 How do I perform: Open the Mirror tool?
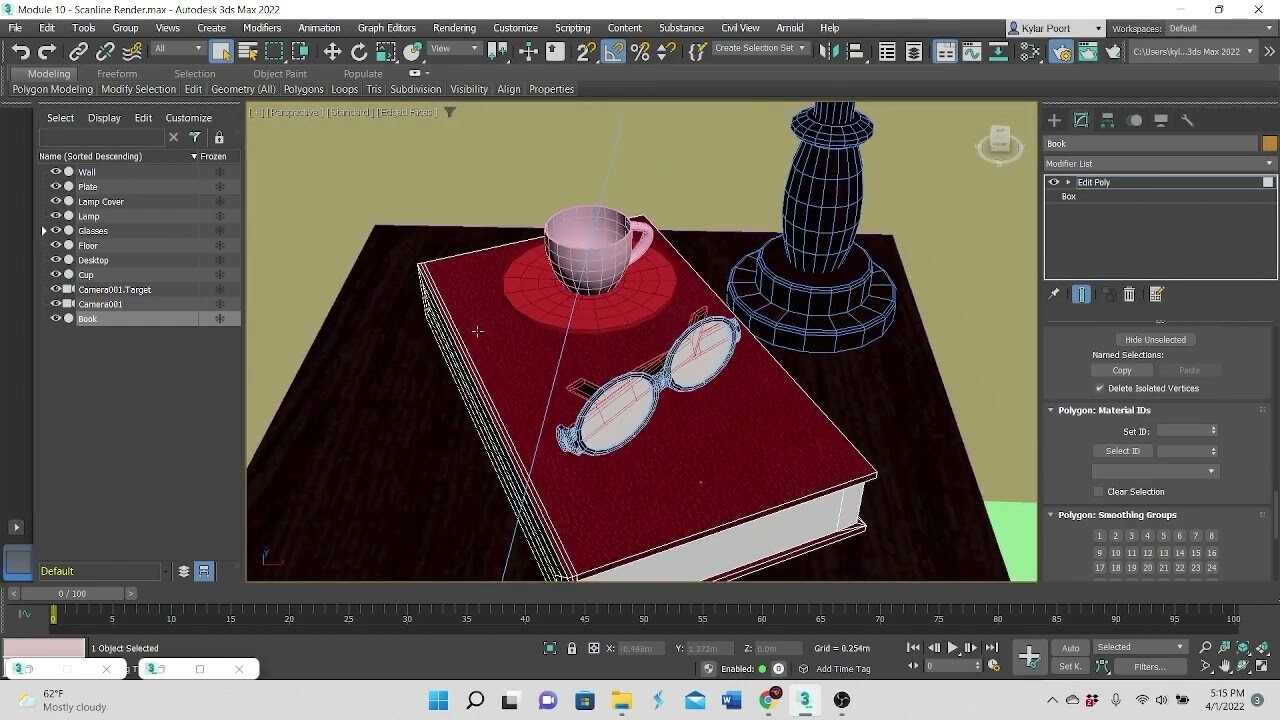pyautogui.click(x=828, y=52)
